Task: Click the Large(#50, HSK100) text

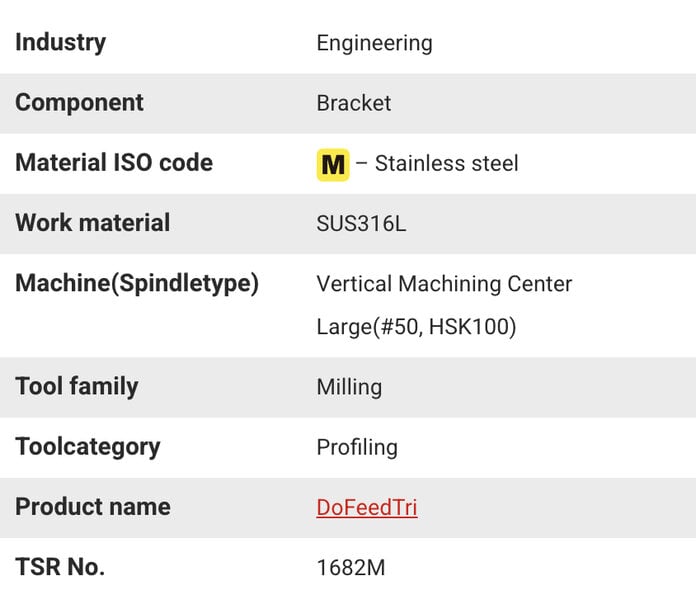Action: (416, 327)
